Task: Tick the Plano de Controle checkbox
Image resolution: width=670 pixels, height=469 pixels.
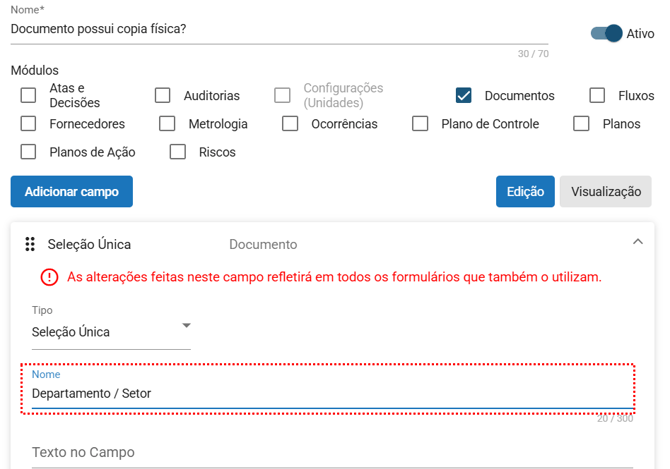Action: [x=420, y=124]
